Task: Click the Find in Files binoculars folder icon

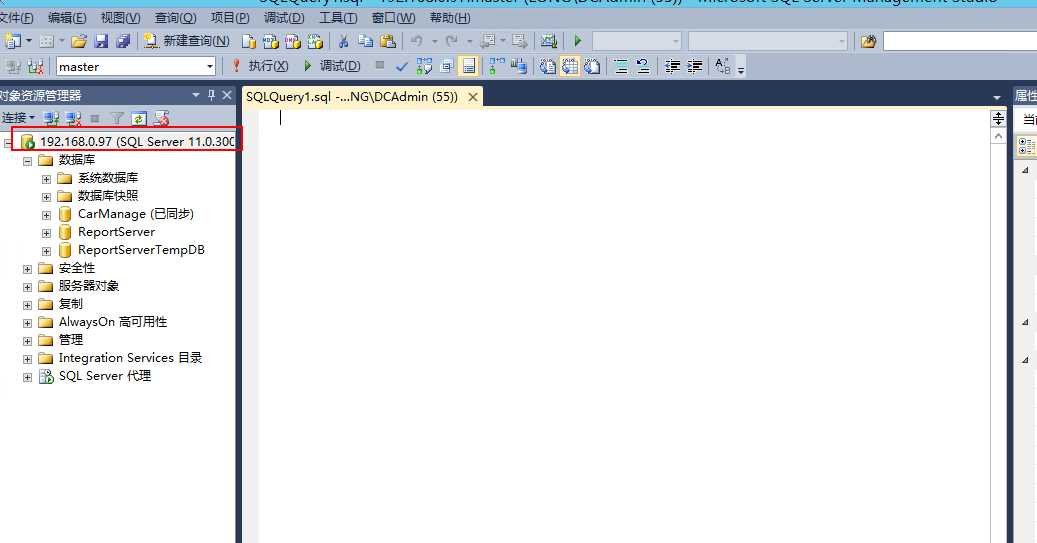Action: [868, 42]
